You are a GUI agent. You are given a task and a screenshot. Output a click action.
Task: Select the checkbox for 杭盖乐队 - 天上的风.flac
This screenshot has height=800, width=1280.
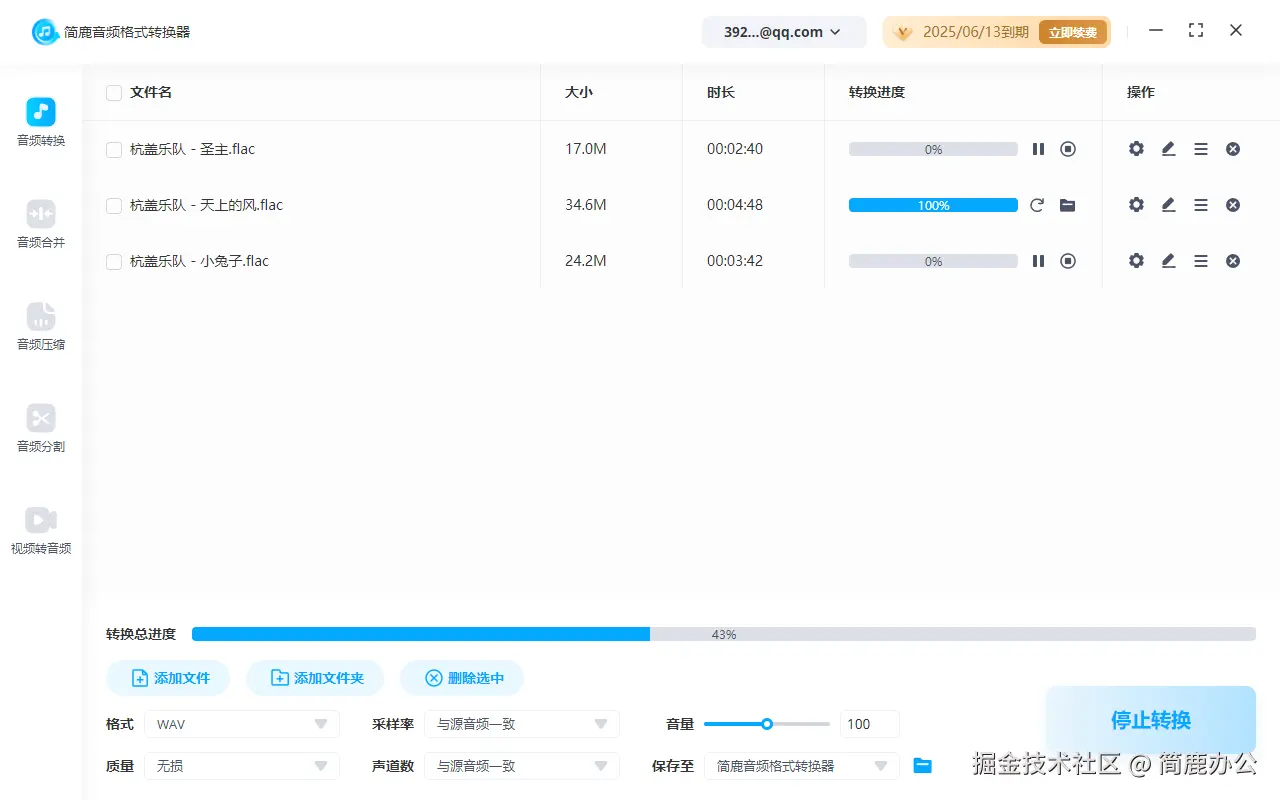click(113, 205)
